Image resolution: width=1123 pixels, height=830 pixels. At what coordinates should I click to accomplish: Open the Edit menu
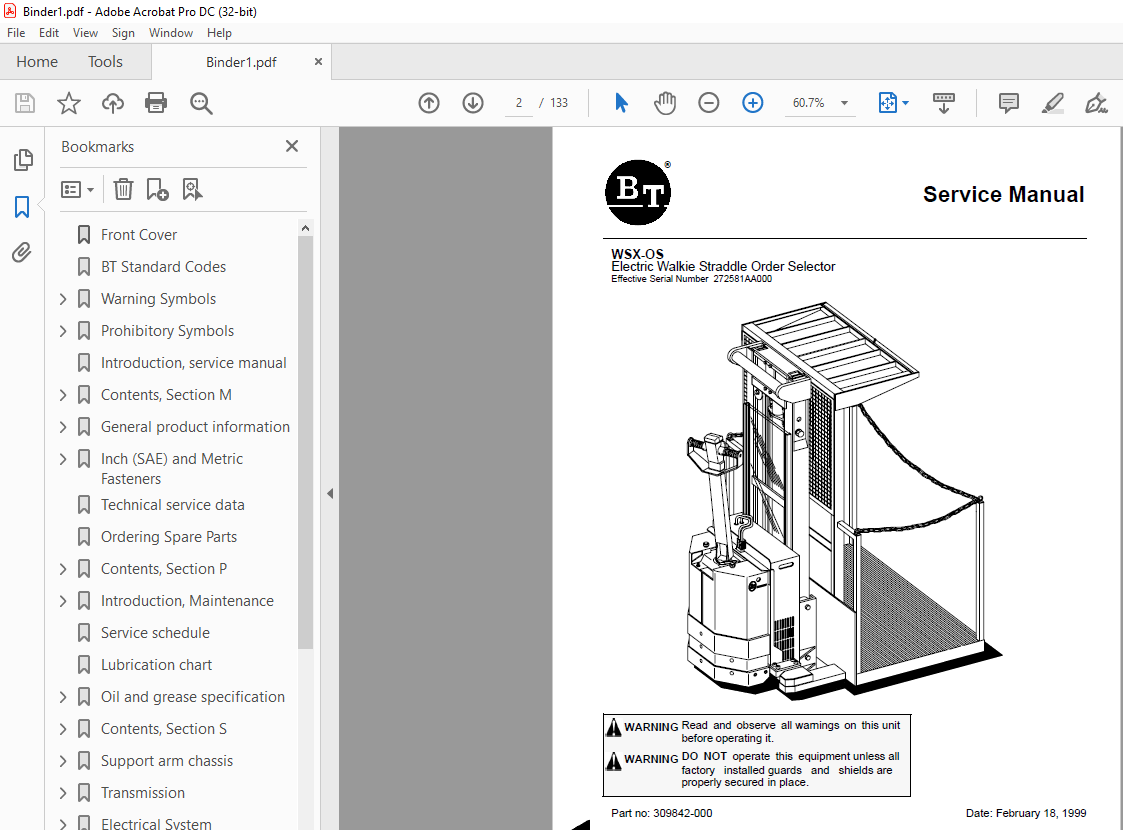point(49,33)
